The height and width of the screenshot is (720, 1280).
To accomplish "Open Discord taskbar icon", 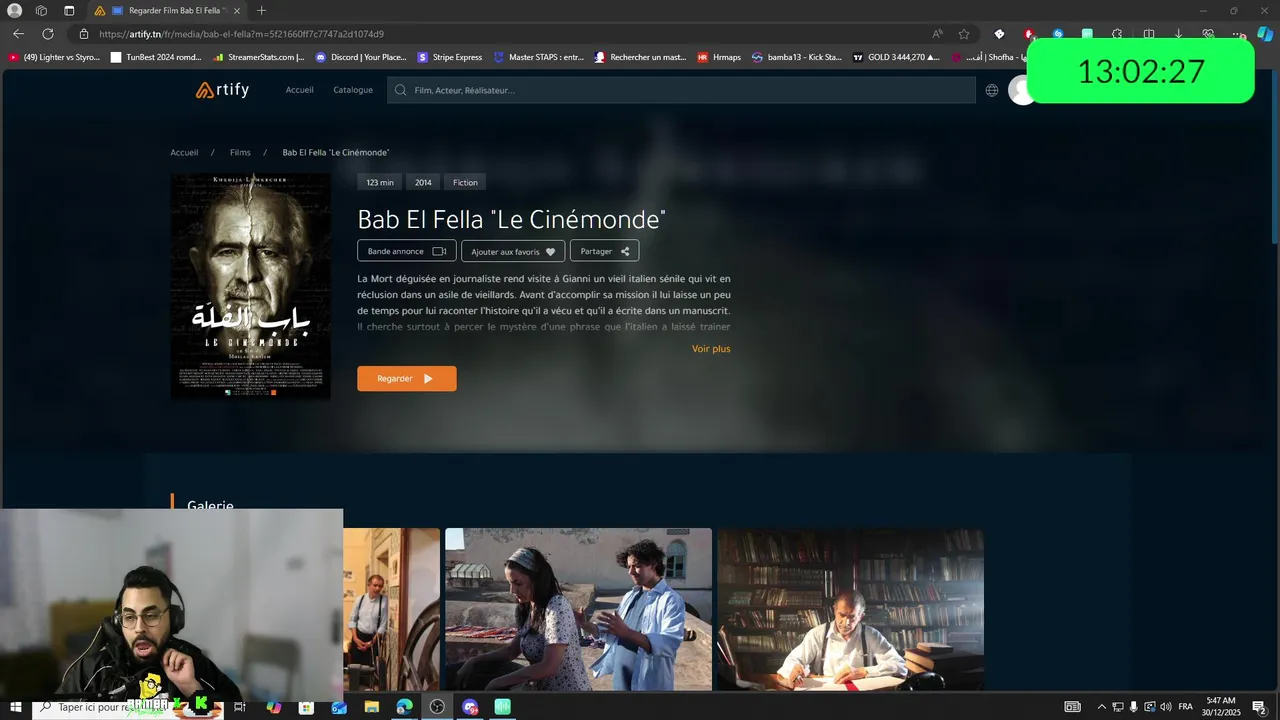I will coord(470,707).
